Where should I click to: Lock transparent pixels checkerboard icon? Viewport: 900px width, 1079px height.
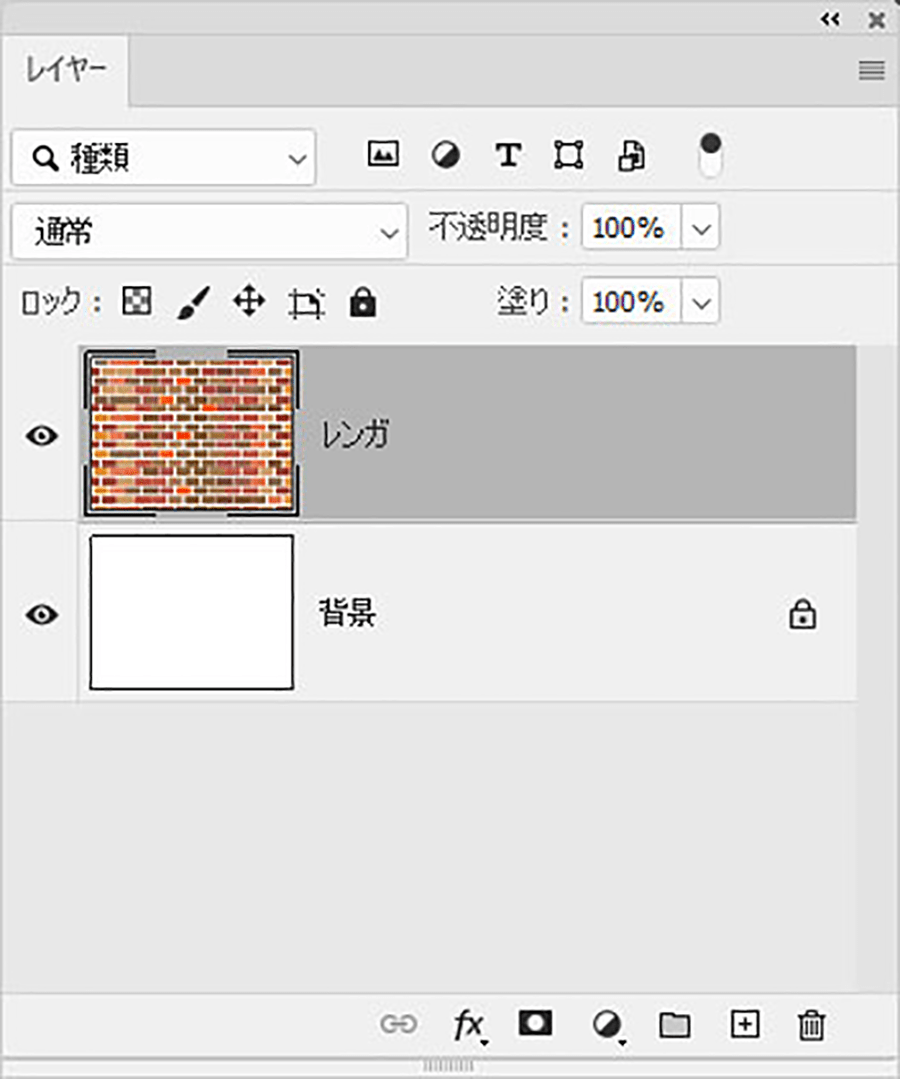pos(136,301)
